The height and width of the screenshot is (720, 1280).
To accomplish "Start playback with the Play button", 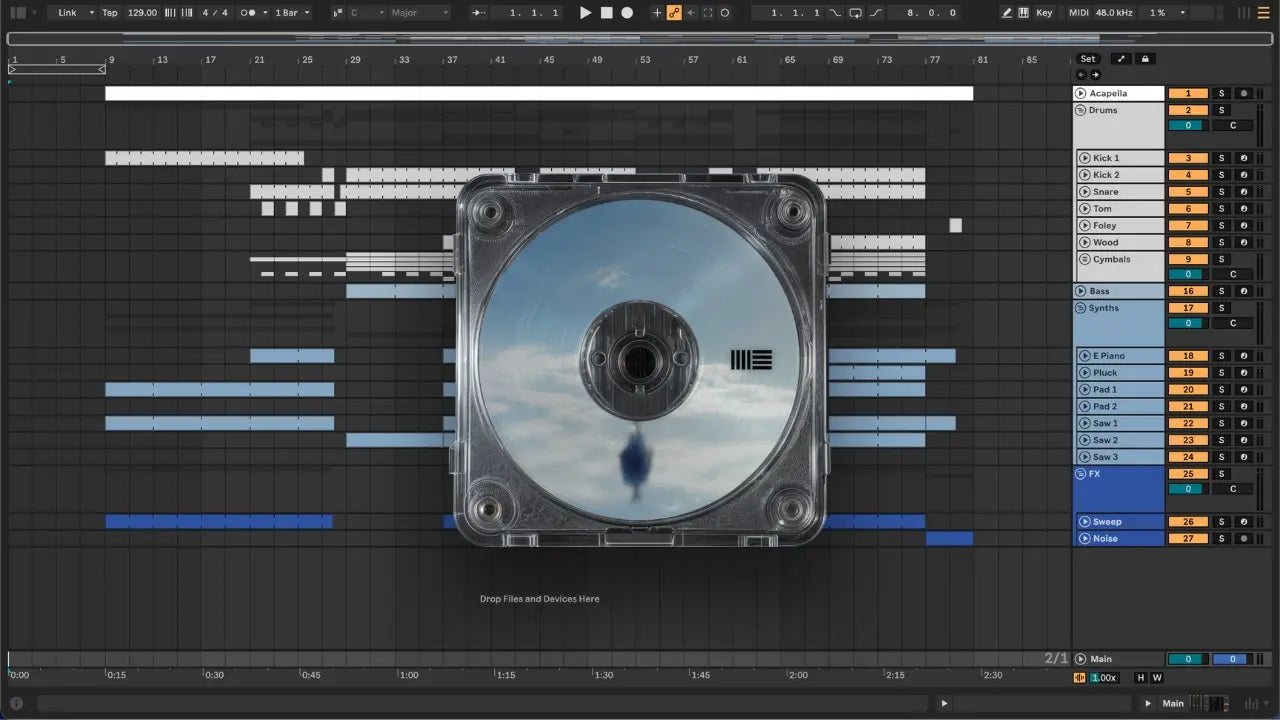I will (586, 13).
